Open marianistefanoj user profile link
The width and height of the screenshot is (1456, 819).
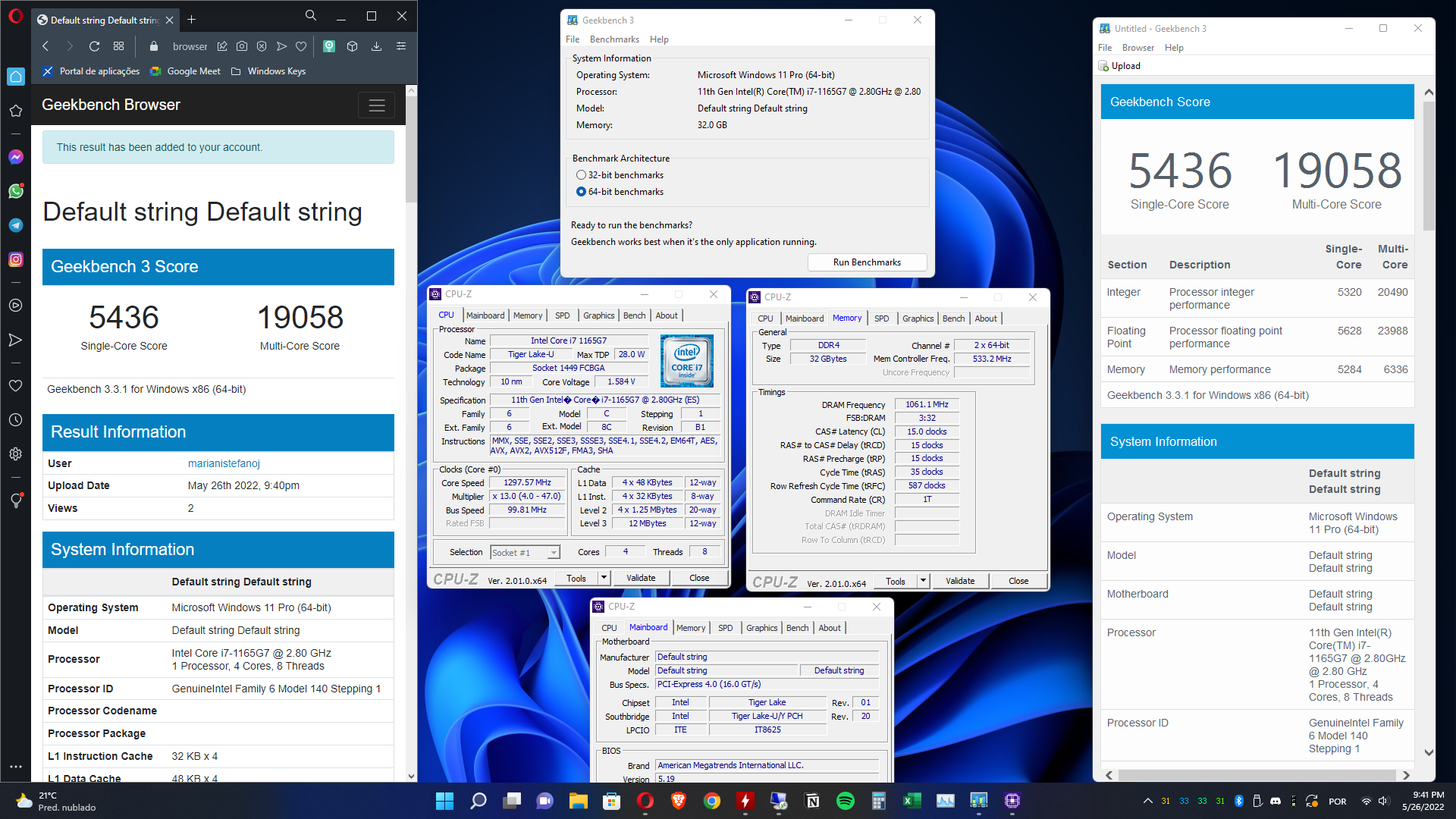tap(224, 463)
